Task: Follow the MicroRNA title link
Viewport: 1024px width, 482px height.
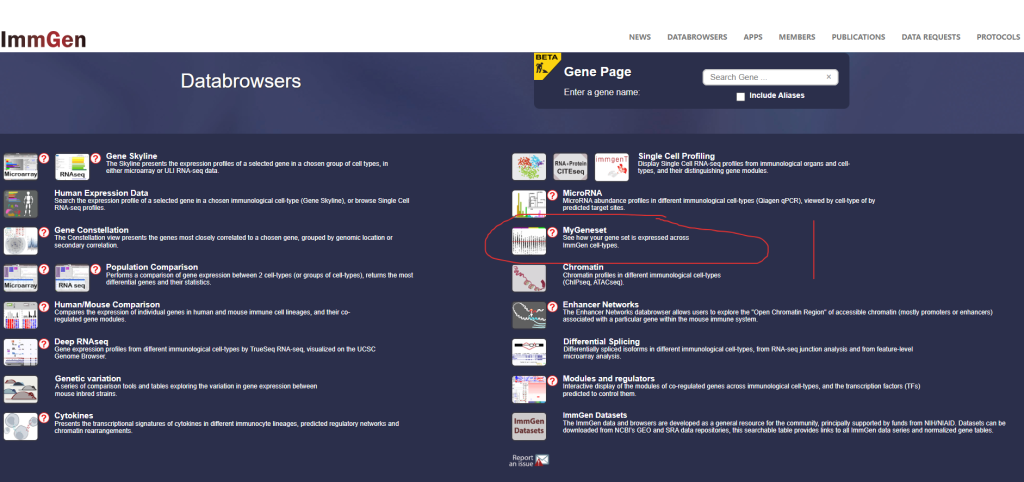Action: [x=582, y=193]
